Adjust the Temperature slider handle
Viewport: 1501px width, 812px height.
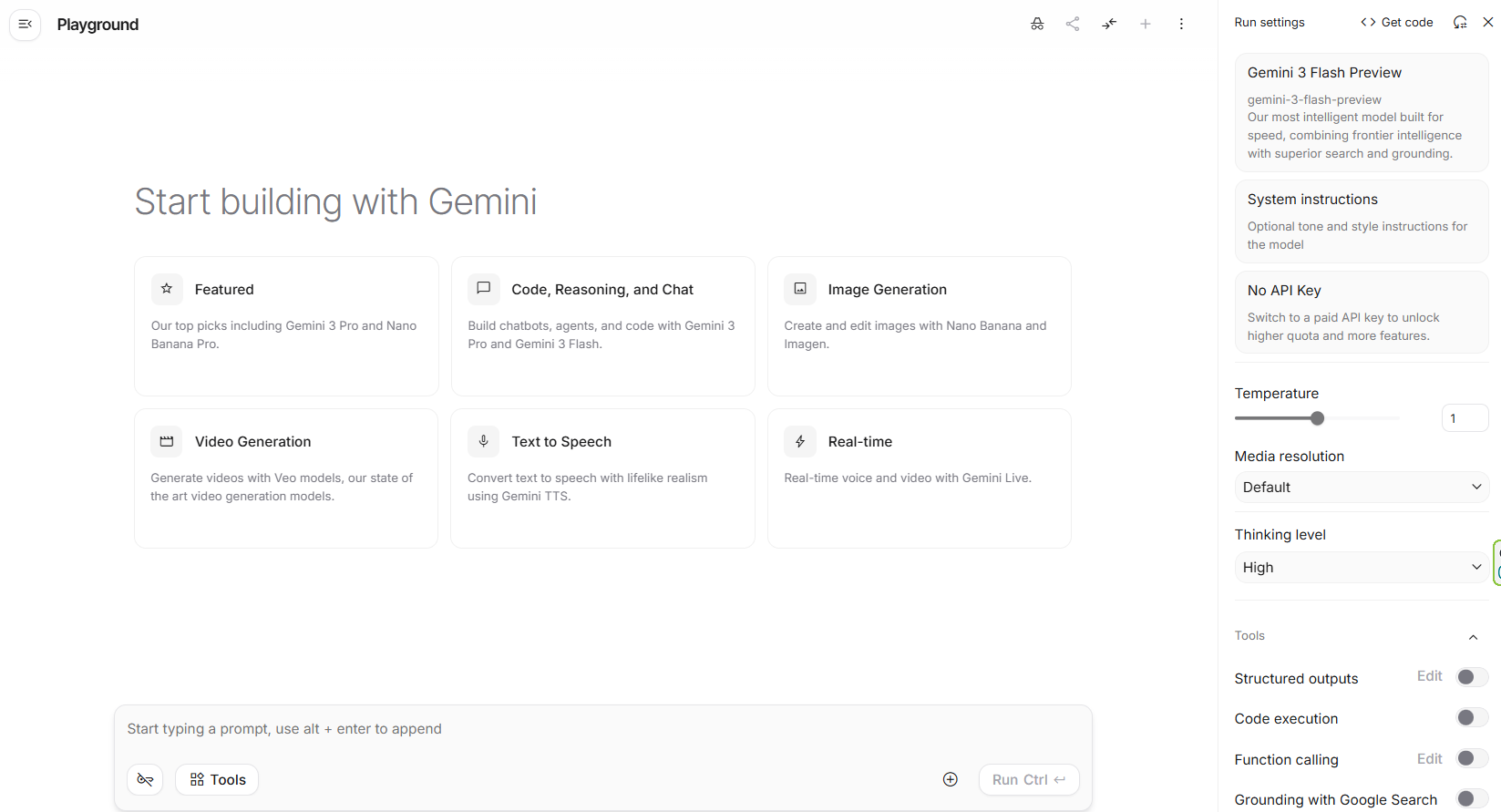coord(1317,418)
